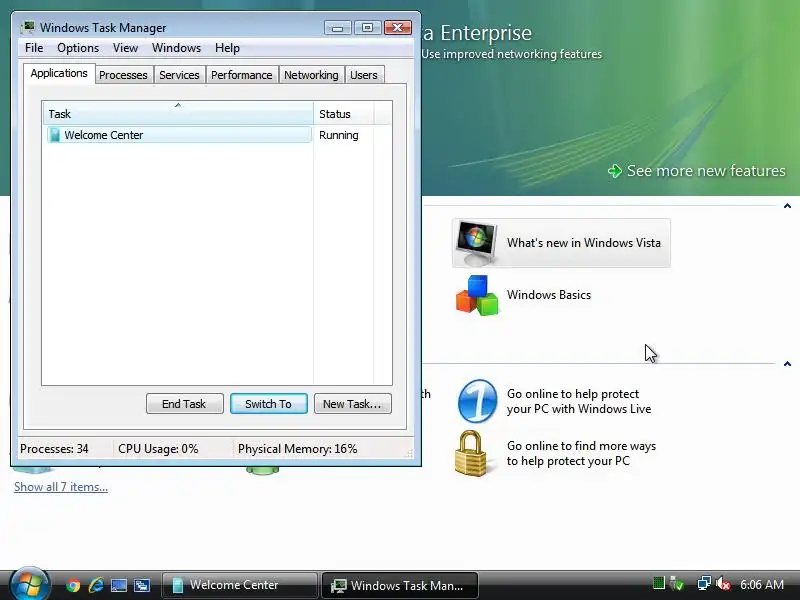
Task: Click the network connection tray icon
Action: click(704, 583)
